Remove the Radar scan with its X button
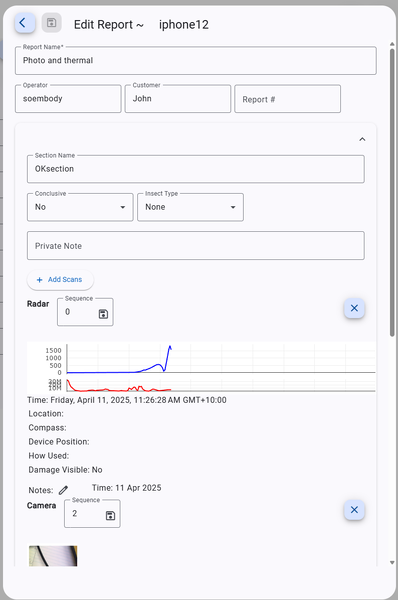398x600 pixels. 354,308
